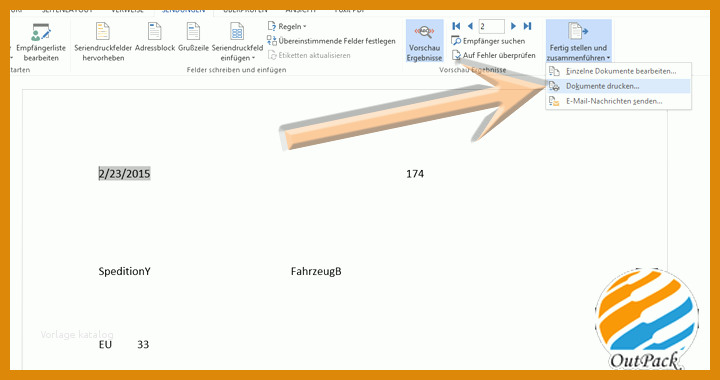This screenshot has height=380, width=720.
Task: Go to next record arrow
Action: [513, 26]
